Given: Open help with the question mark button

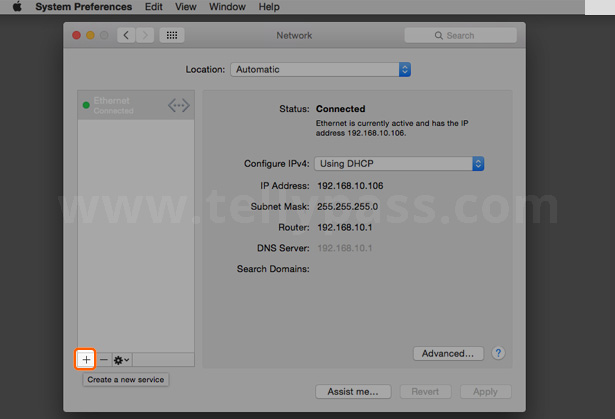Looking at the screenshot, I should pyautogui.click(x=498, y=353).
